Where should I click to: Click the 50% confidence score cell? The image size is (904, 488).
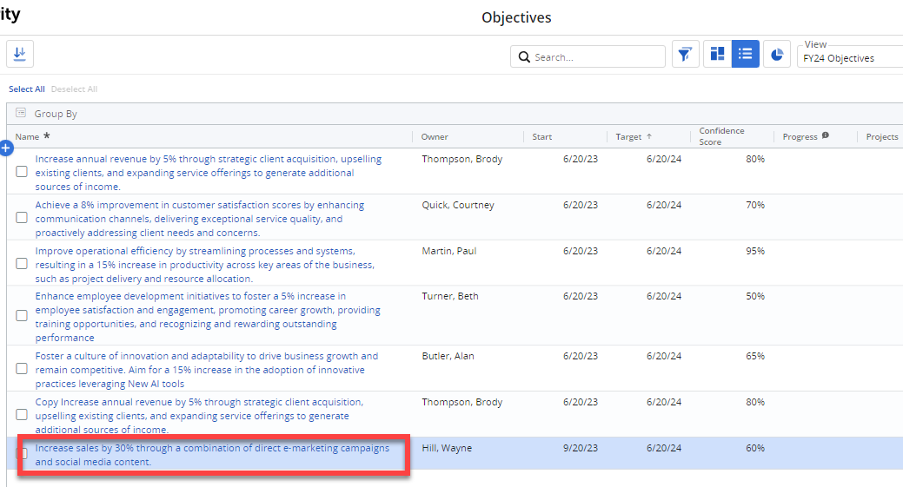click(x=755, y=296)
